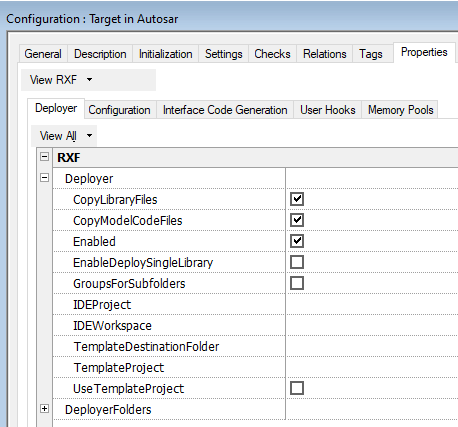Viewport: 458px width, 427px height.
Task: Click the IDEProject value field
Action: tap(372, 304)
